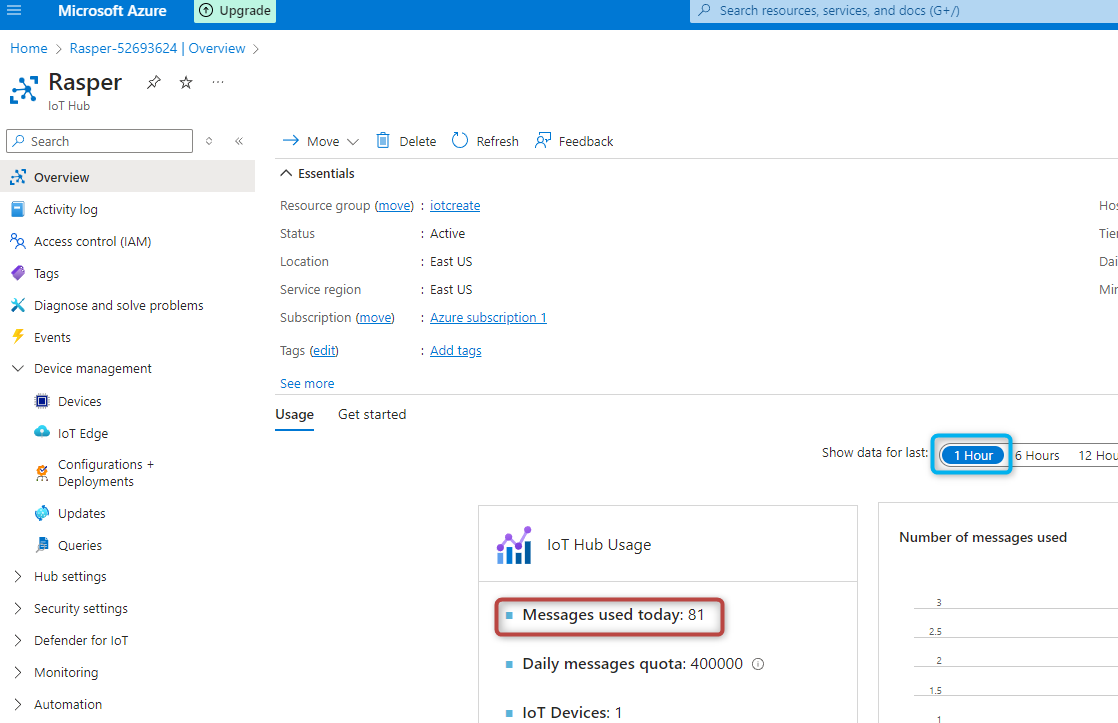The image size is (1118, 723).
Task: Select the 1 Hour time range
Action: 973,455
